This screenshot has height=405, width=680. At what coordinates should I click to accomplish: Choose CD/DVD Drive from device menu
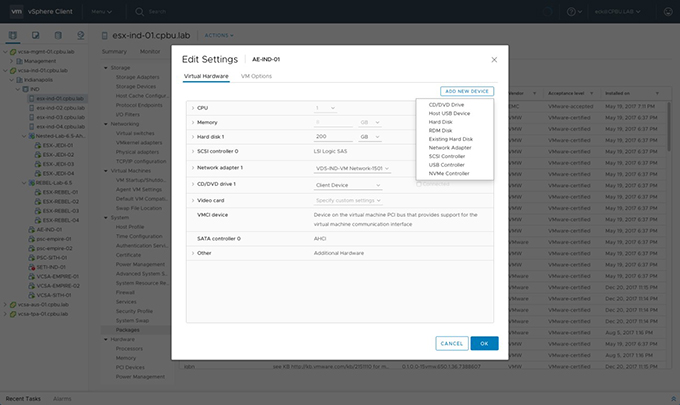click(446, 105)
